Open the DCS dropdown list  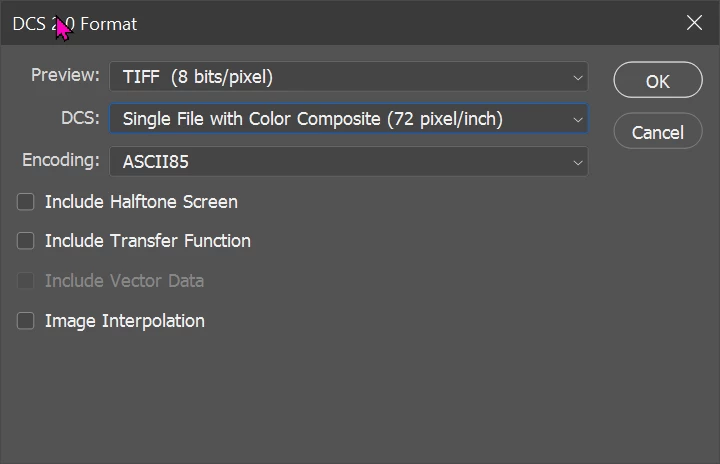pyautogui.click(x=348, y=119)
